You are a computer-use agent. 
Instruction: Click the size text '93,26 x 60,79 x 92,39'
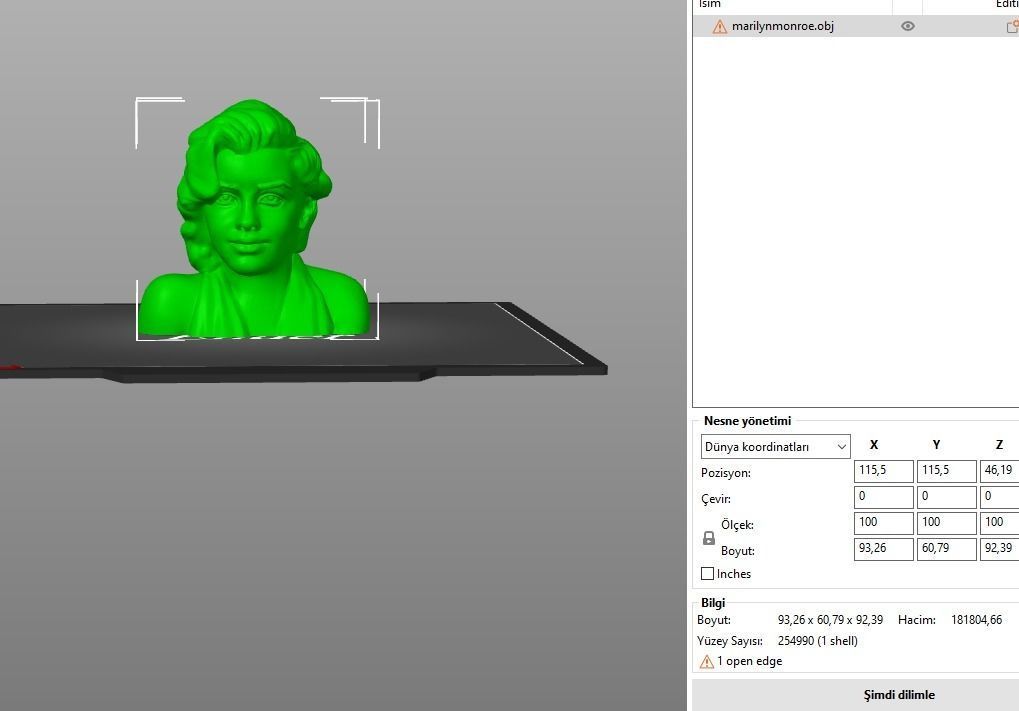pyautogui.click(x=830, y=620)
